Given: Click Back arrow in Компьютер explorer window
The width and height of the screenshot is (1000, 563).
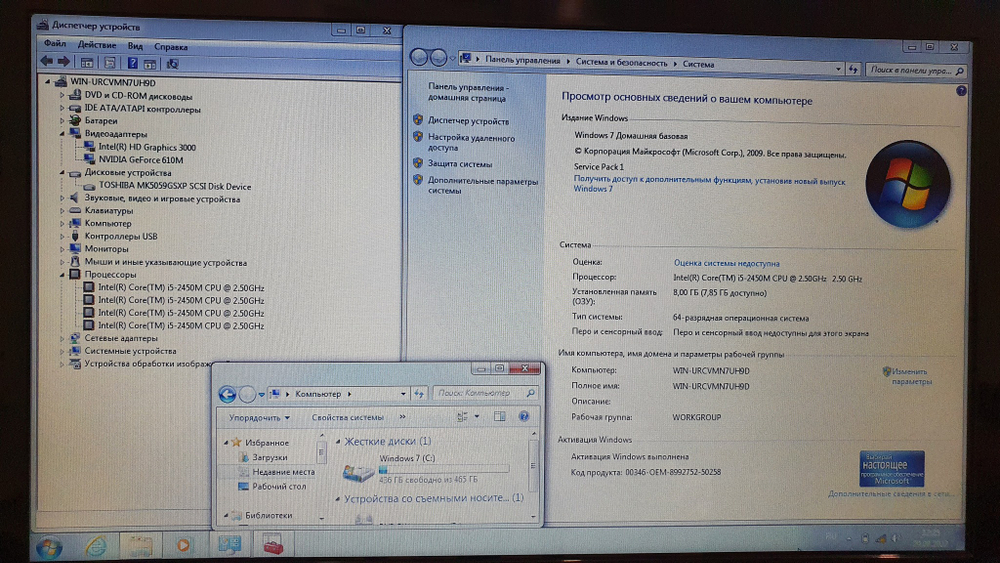Looking at the screenshot, I should click(x=227, y=394).
